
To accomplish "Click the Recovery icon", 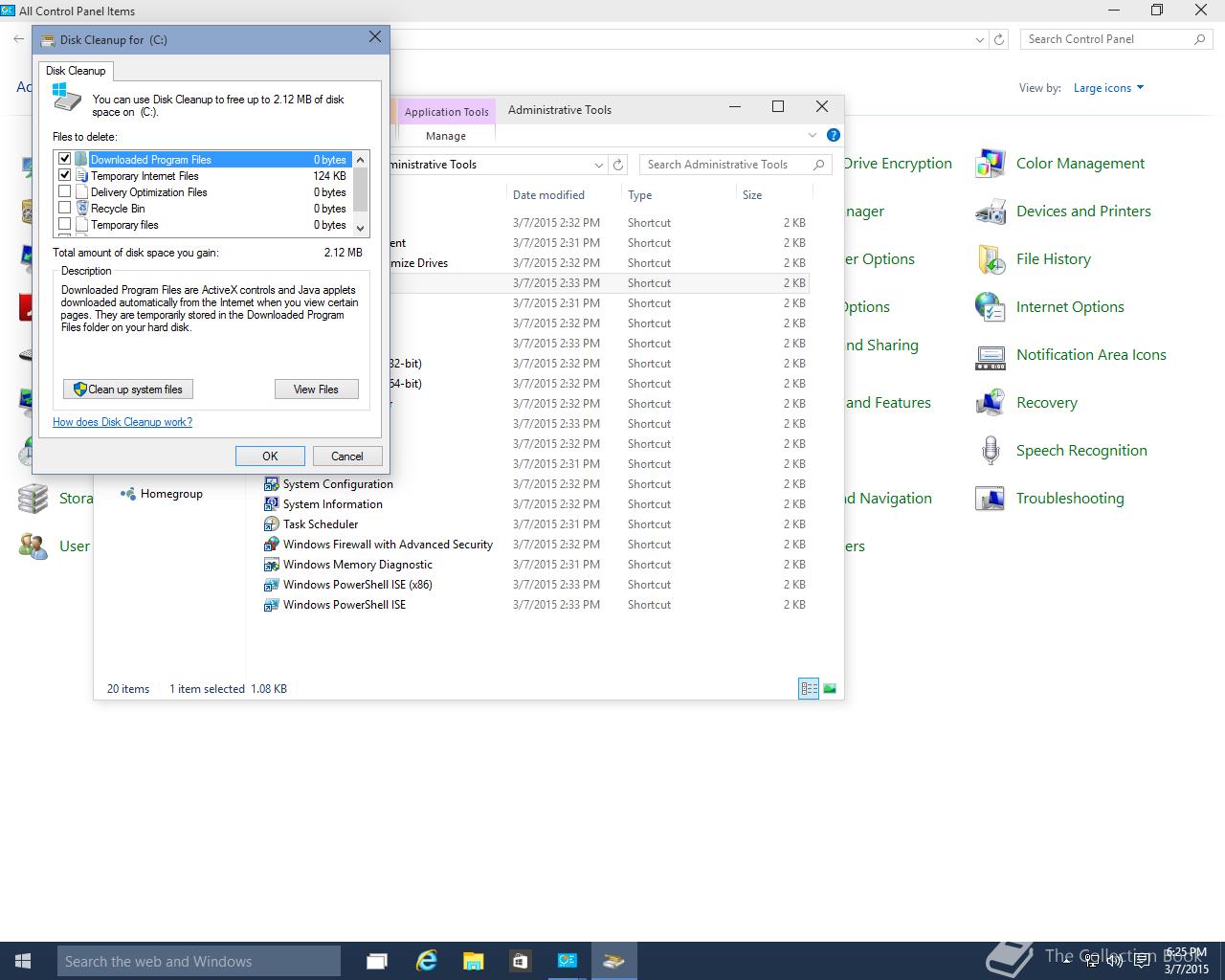I will click(x=991, y=403).
